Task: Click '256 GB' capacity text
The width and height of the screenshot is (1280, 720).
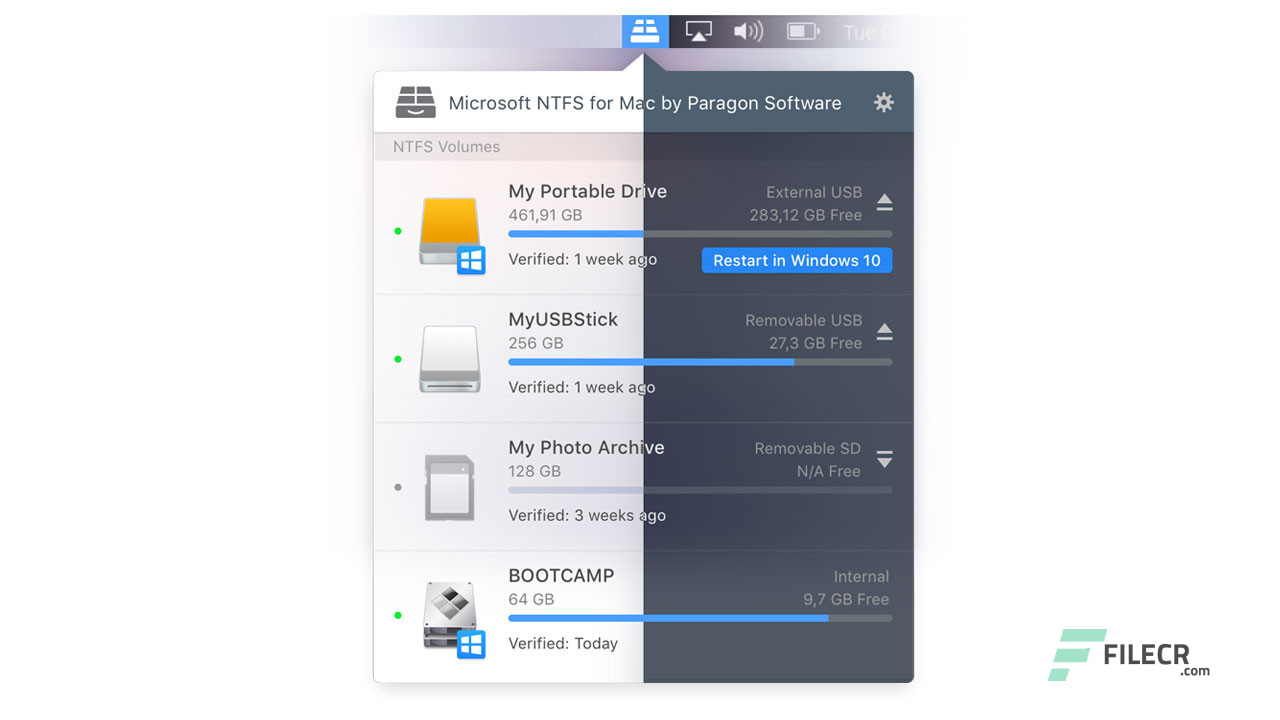Action: tap(536, 343)
